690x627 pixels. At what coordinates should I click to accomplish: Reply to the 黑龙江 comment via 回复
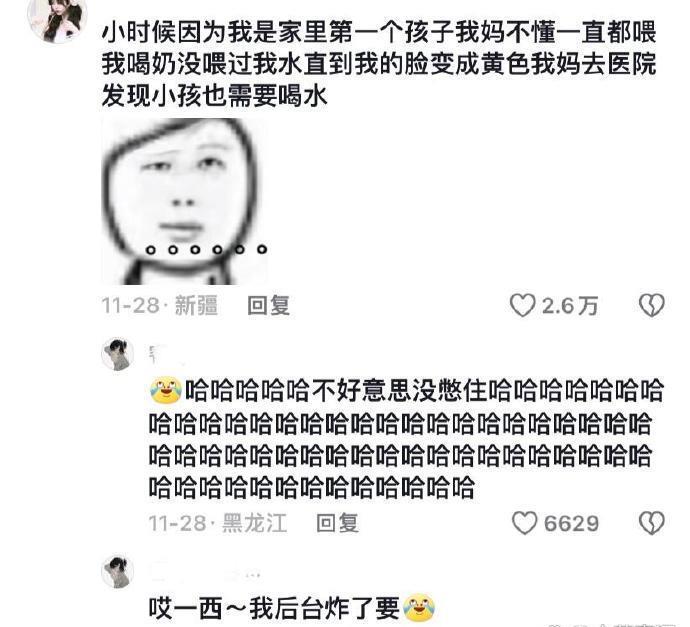coord(338,523)
